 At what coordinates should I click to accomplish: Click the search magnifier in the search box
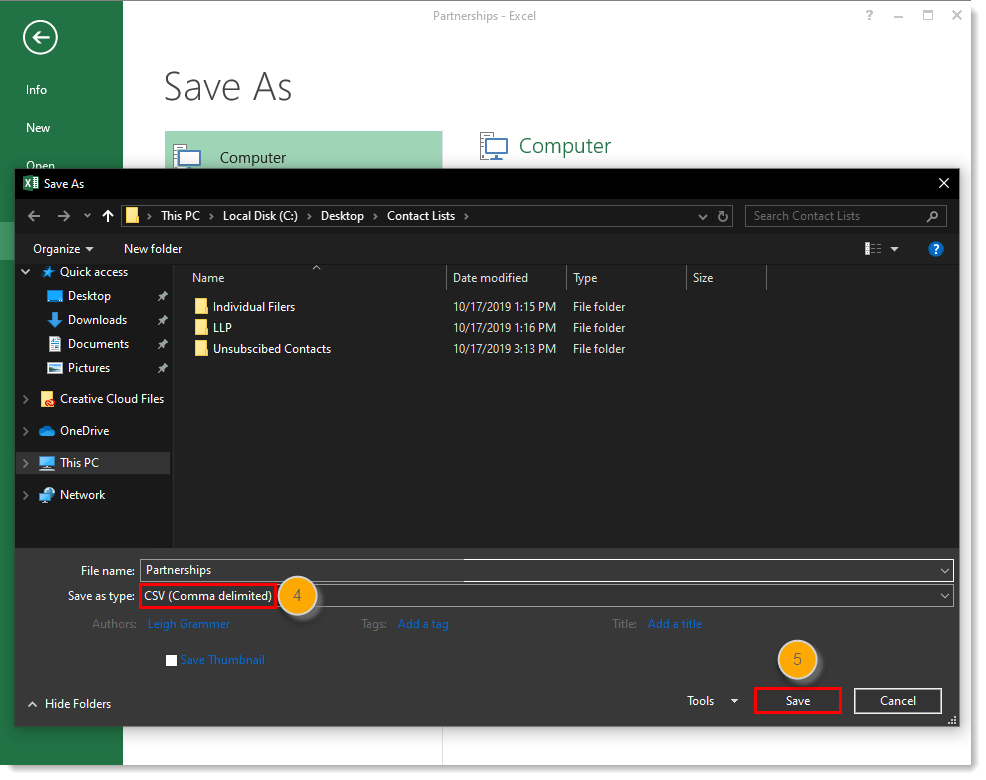pos(930,216)
